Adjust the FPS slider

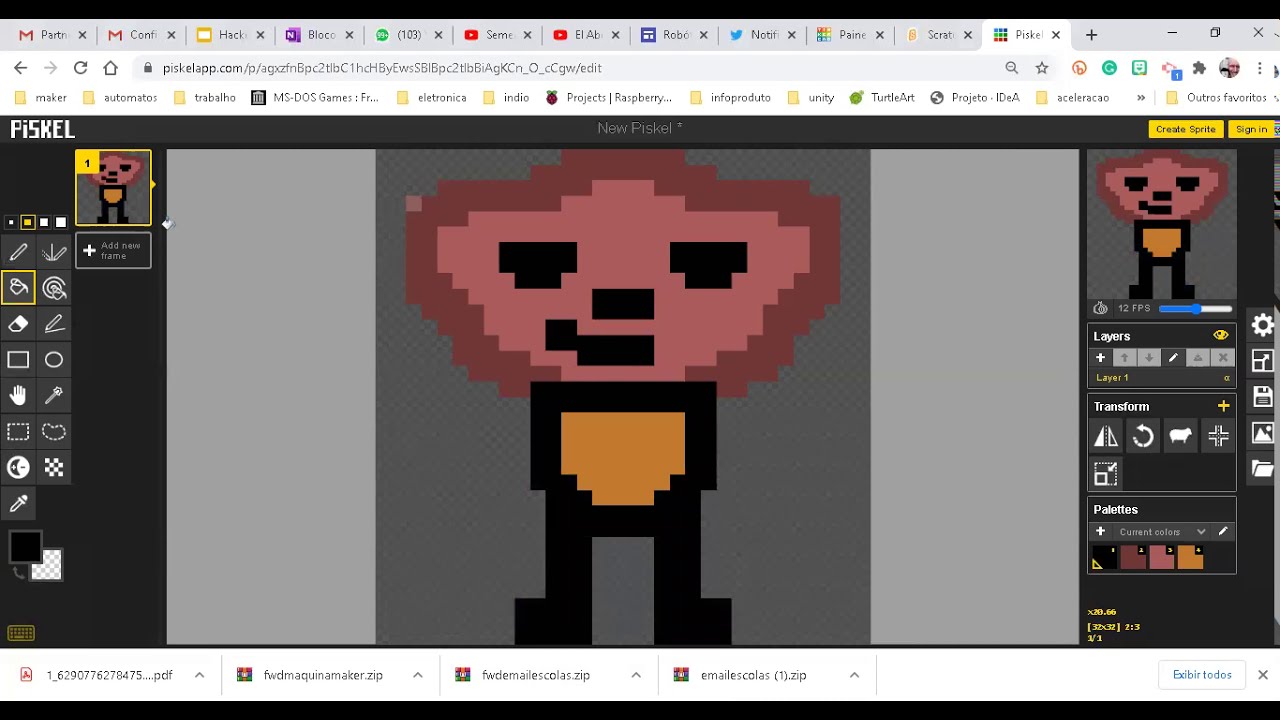click(1195, 308)
